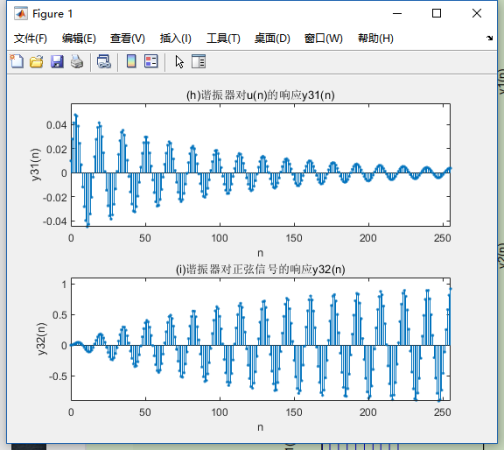Click the bottom y32(n) stem plot axes

(261, 339)
